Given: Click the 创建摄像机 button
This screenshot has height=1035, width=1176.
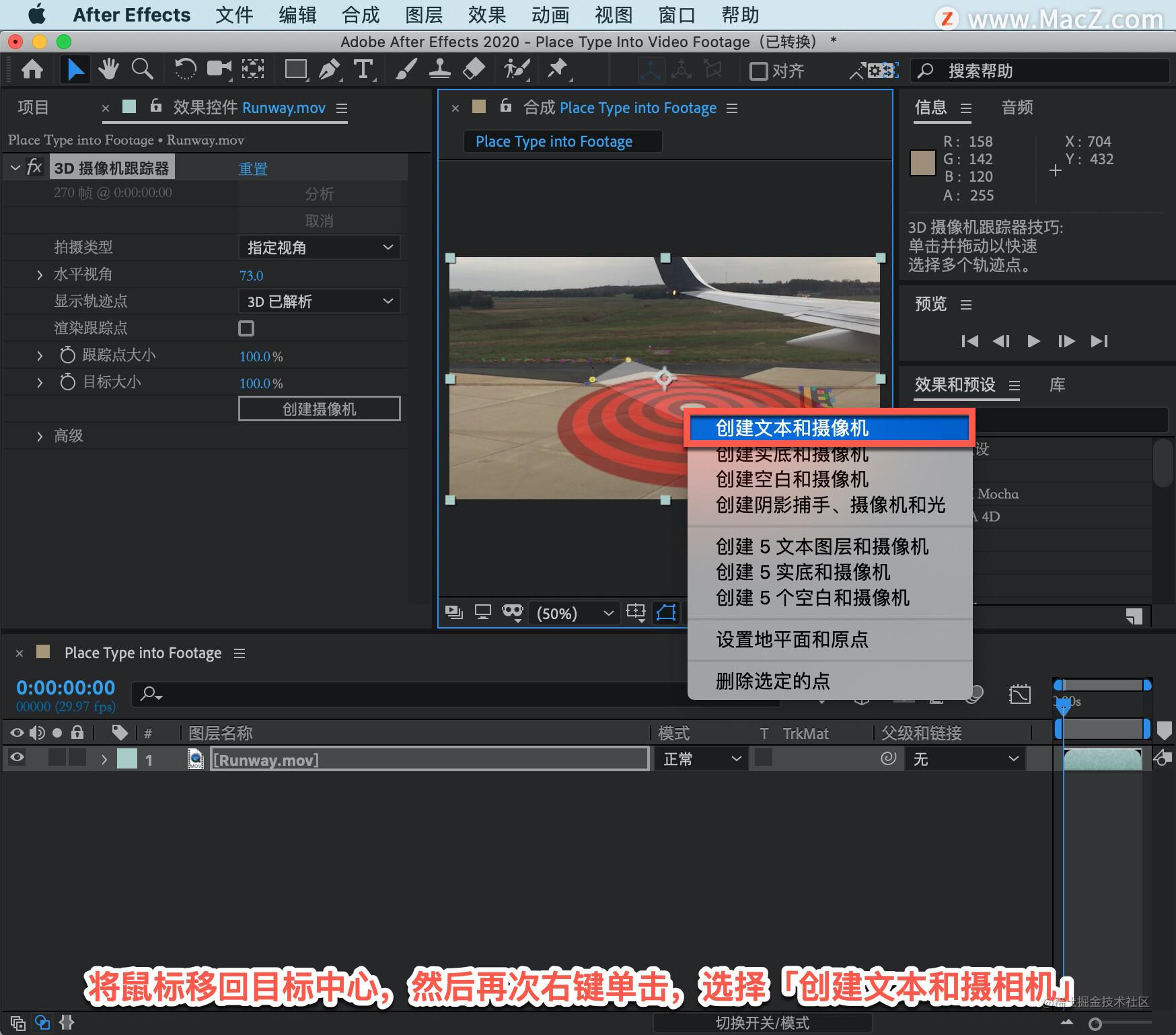Looking at the screenshot, I should pyautogui.click(x=320, y=408).
